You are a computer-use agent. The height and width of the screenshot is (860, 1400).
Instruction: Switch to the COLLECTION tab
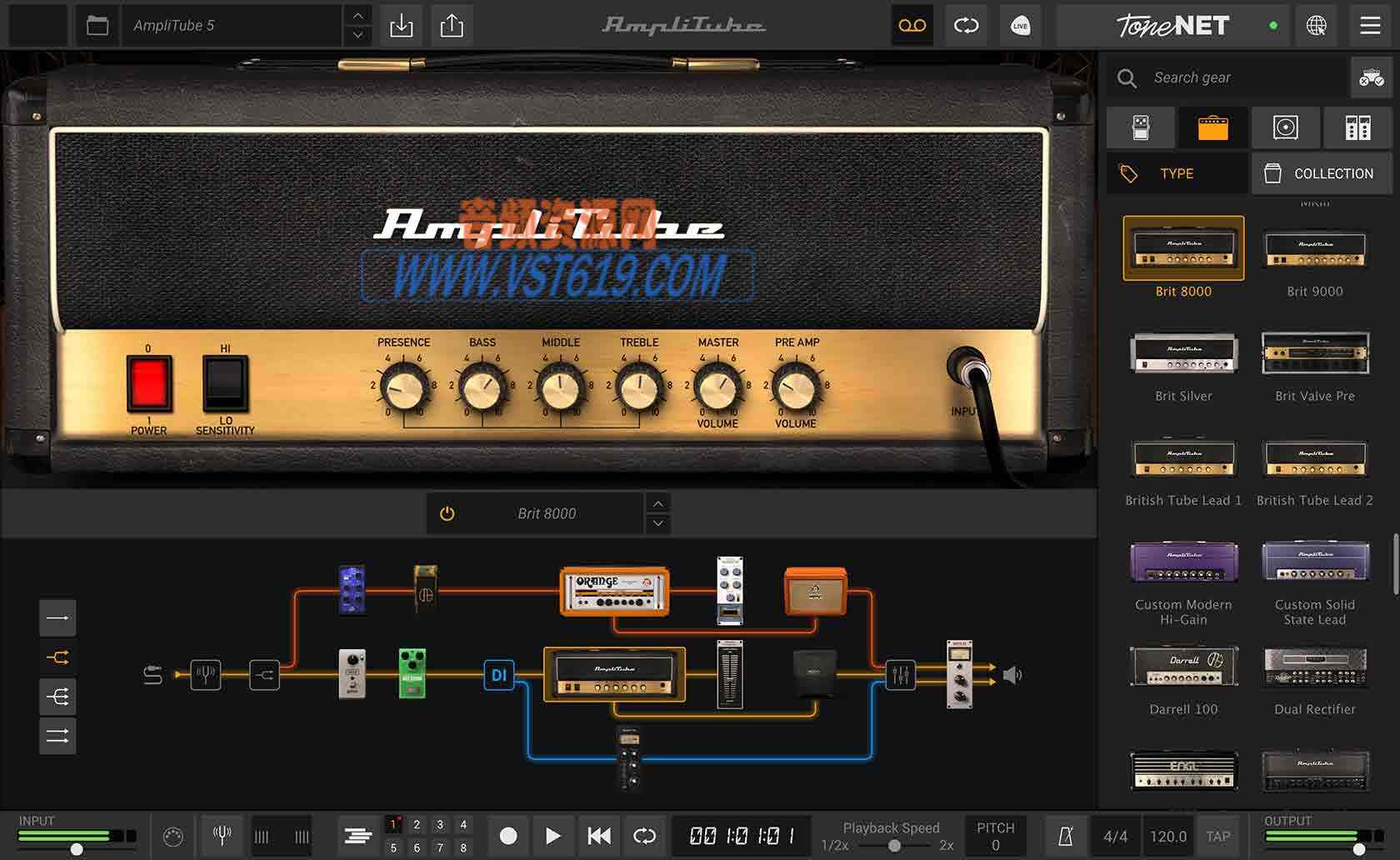[1321, 173]
